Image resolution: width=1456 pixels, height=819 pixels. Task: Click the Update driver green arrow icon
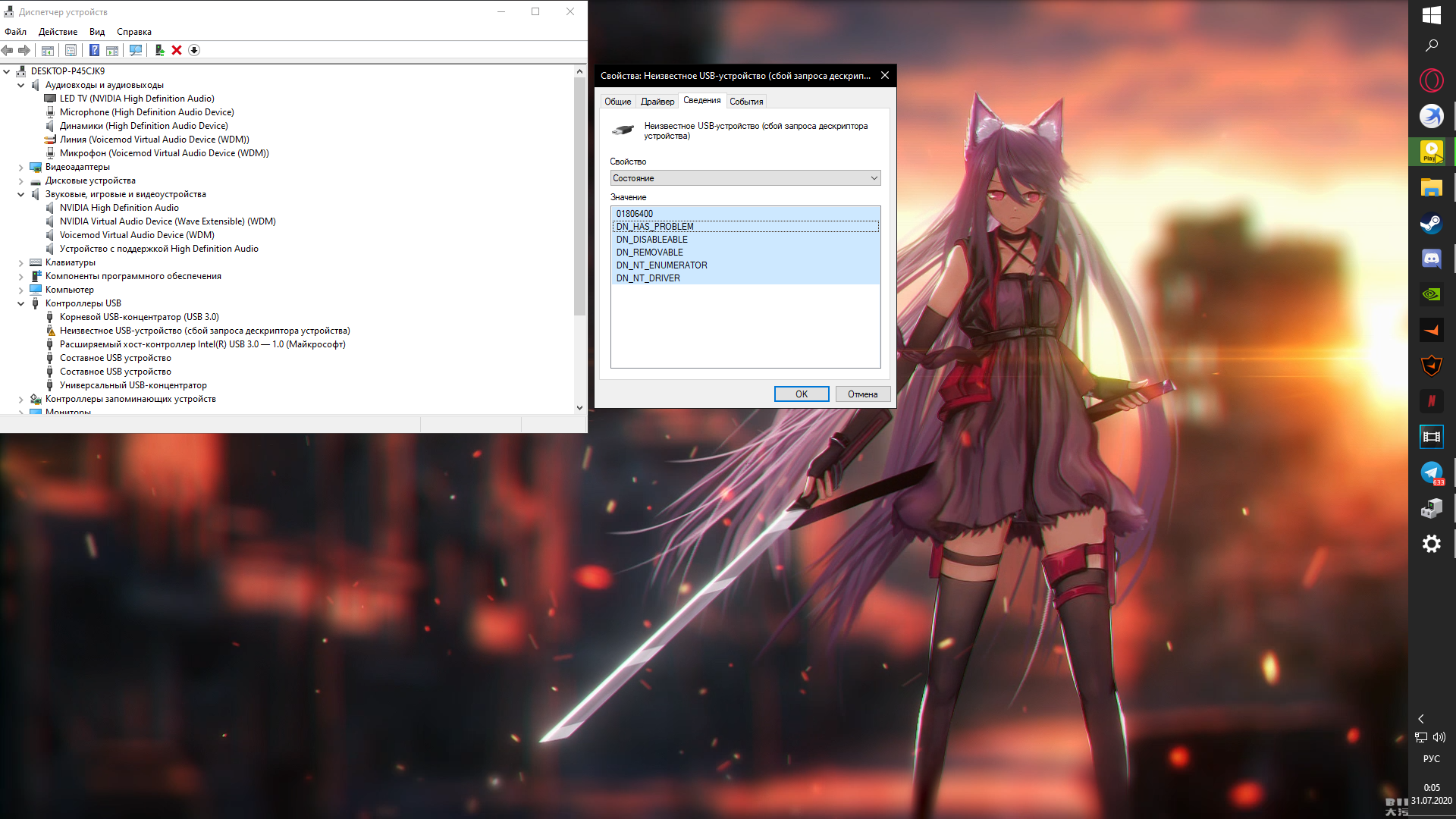point(159,50)
